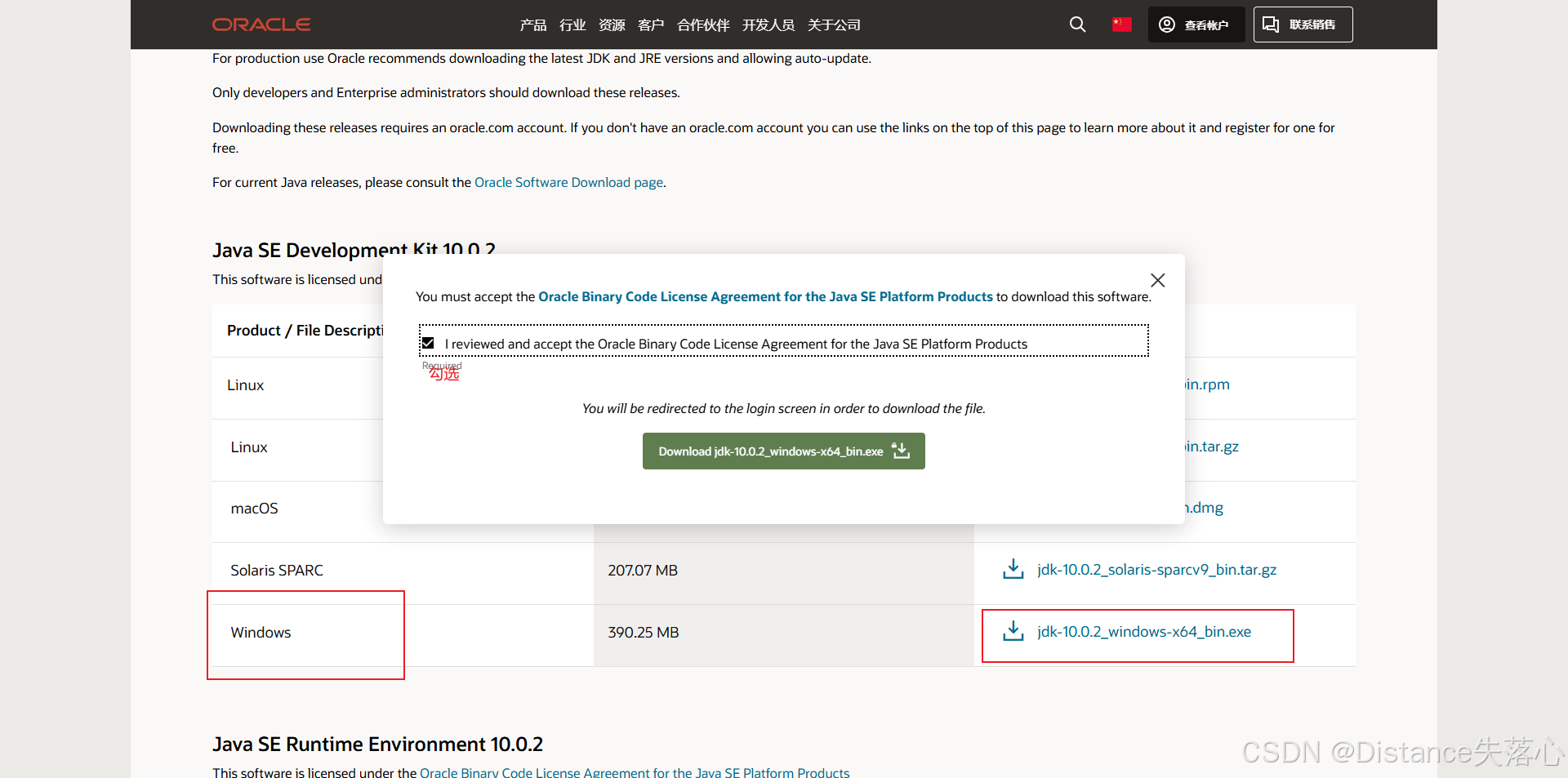Open jdk-10.0.2_solaris-sparcv9_bin.tar.gz link
Image resolution: width=1568 pixels, height=778 pixels.
click(1156, 570)
